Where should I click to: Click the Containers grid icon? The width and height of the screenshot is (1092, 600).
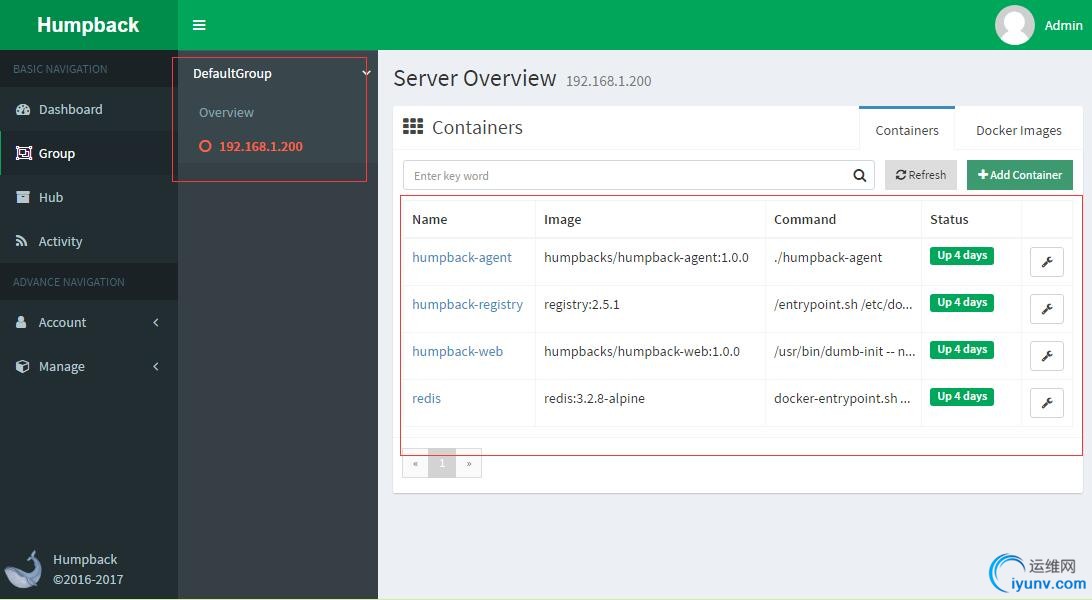(413, 126)
